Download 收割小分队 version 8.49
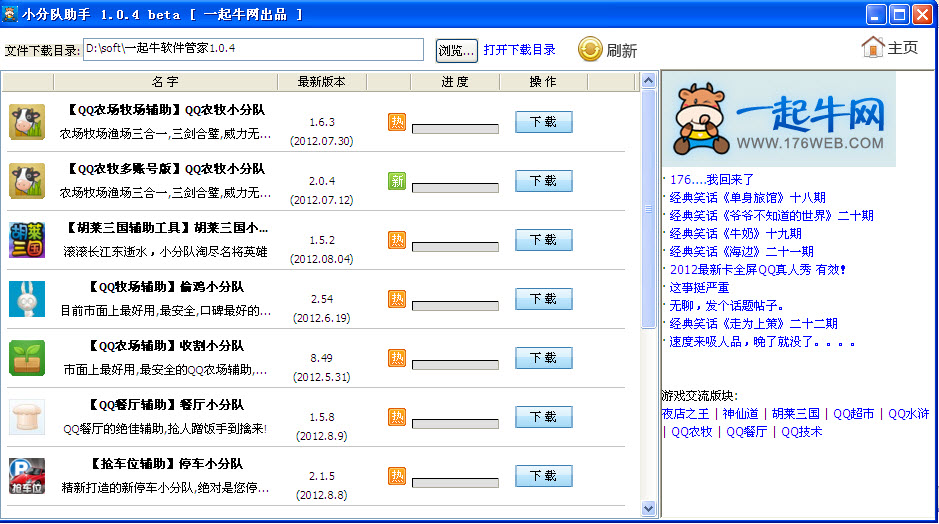939x524 pixels. tap(544, 358)
